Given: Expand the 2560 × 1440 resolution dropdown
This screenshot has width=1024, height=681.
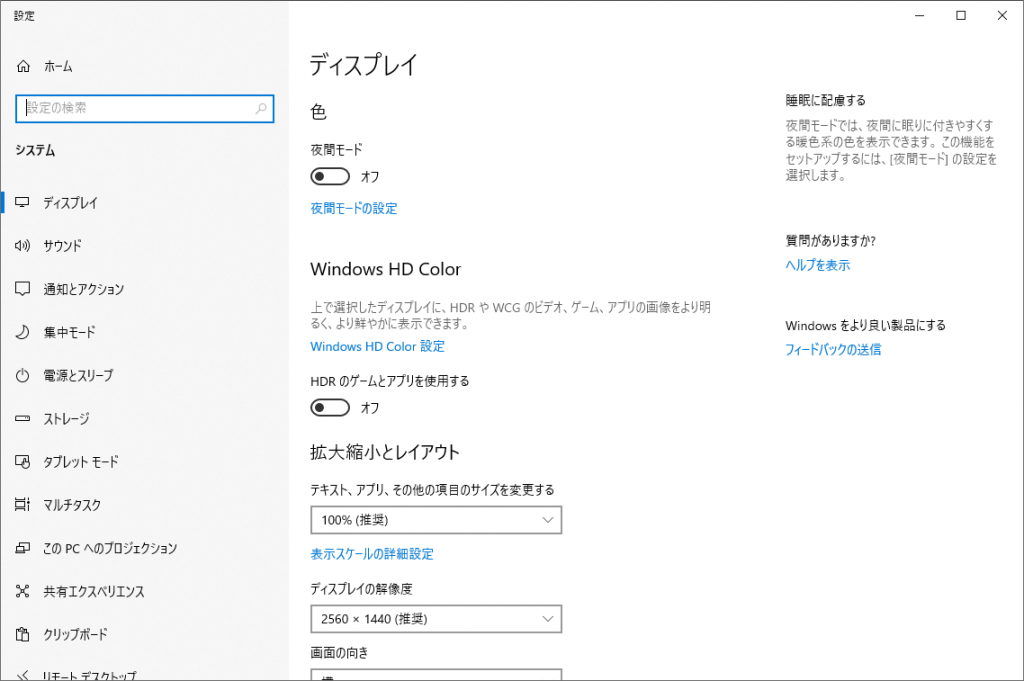Looking at the screenshot, I should point(436,620).
